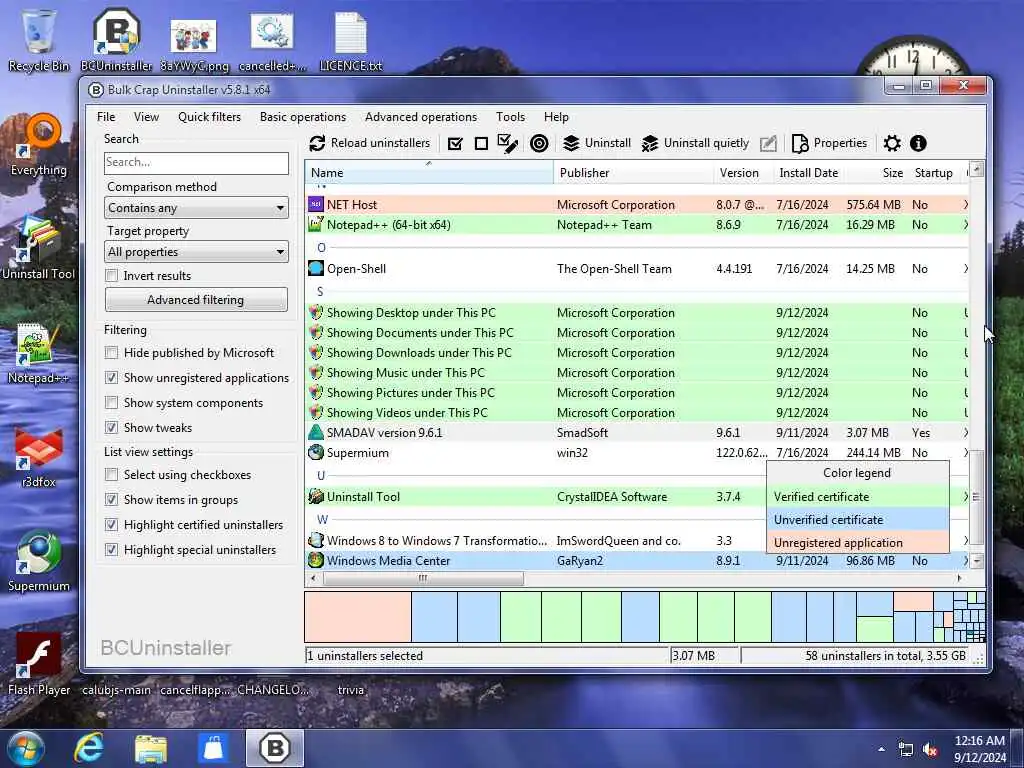
Task: Click the BCUninstaller desktop shortcut
Action: tap(116, 39)
